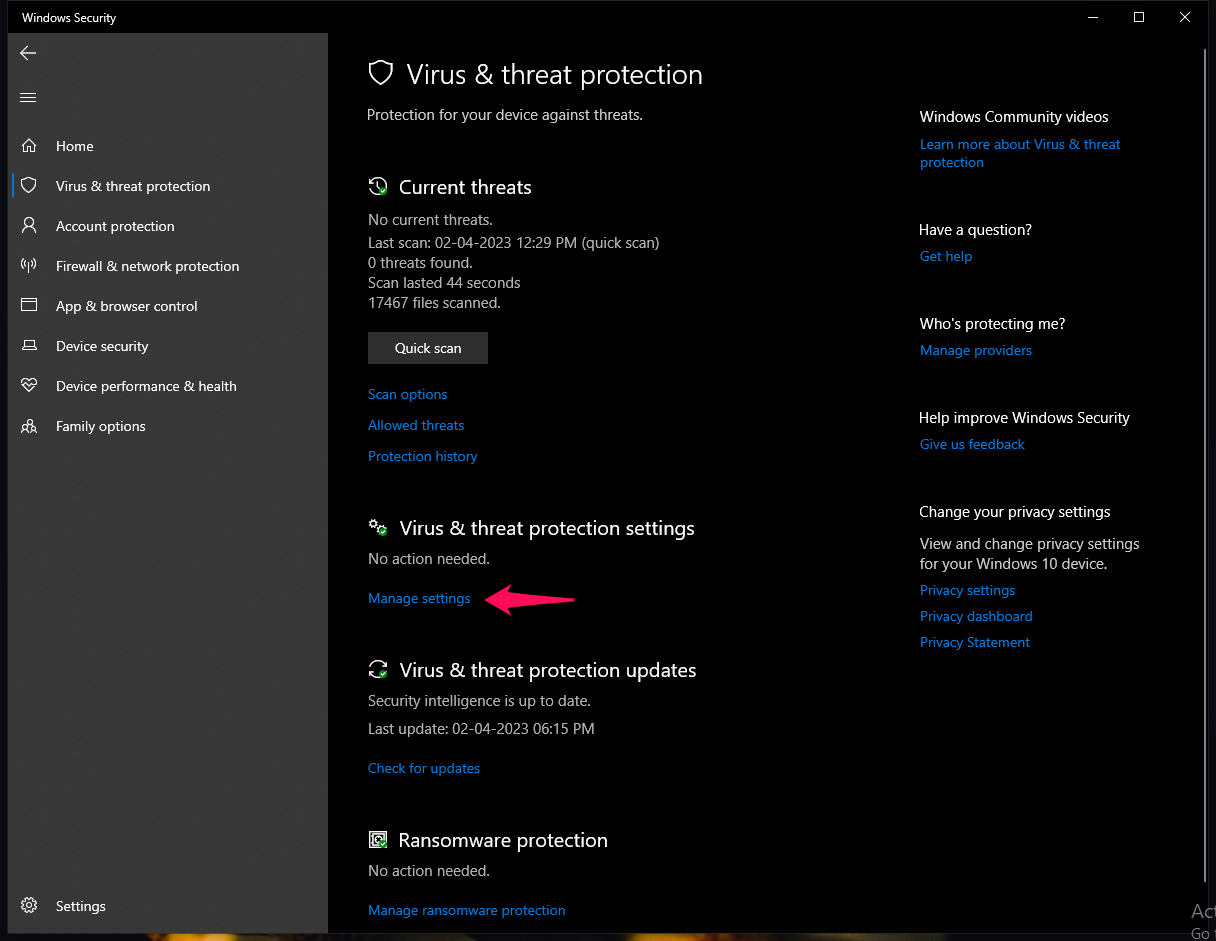Click the shield icon beside Virus & threat protection in sidebar
This screenshot has width=1216, height=941.
[29, 186]
